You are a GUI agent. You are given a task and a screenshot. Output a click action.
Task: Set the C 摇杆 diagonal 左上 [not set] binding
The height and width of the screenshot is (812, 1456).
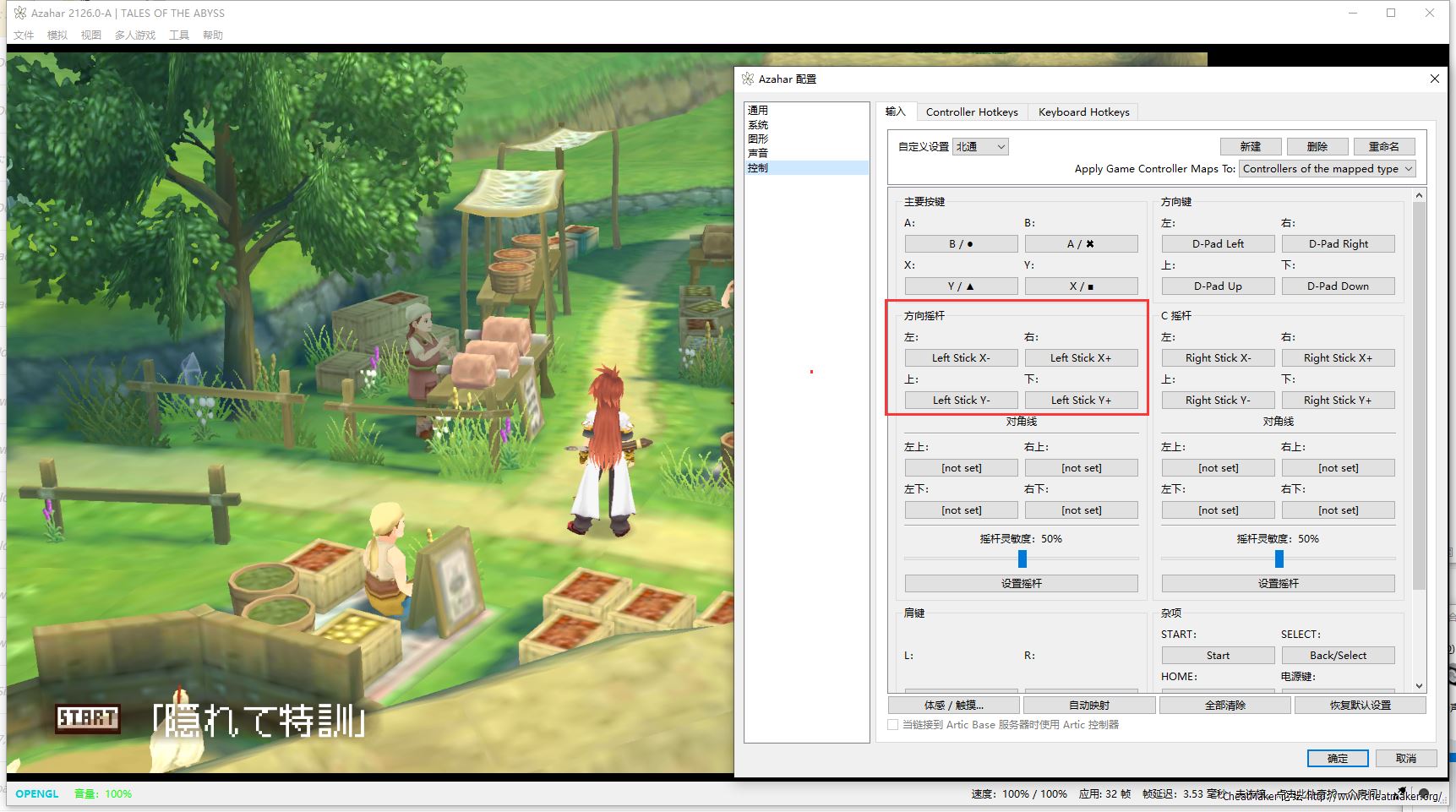[1219, 467]
